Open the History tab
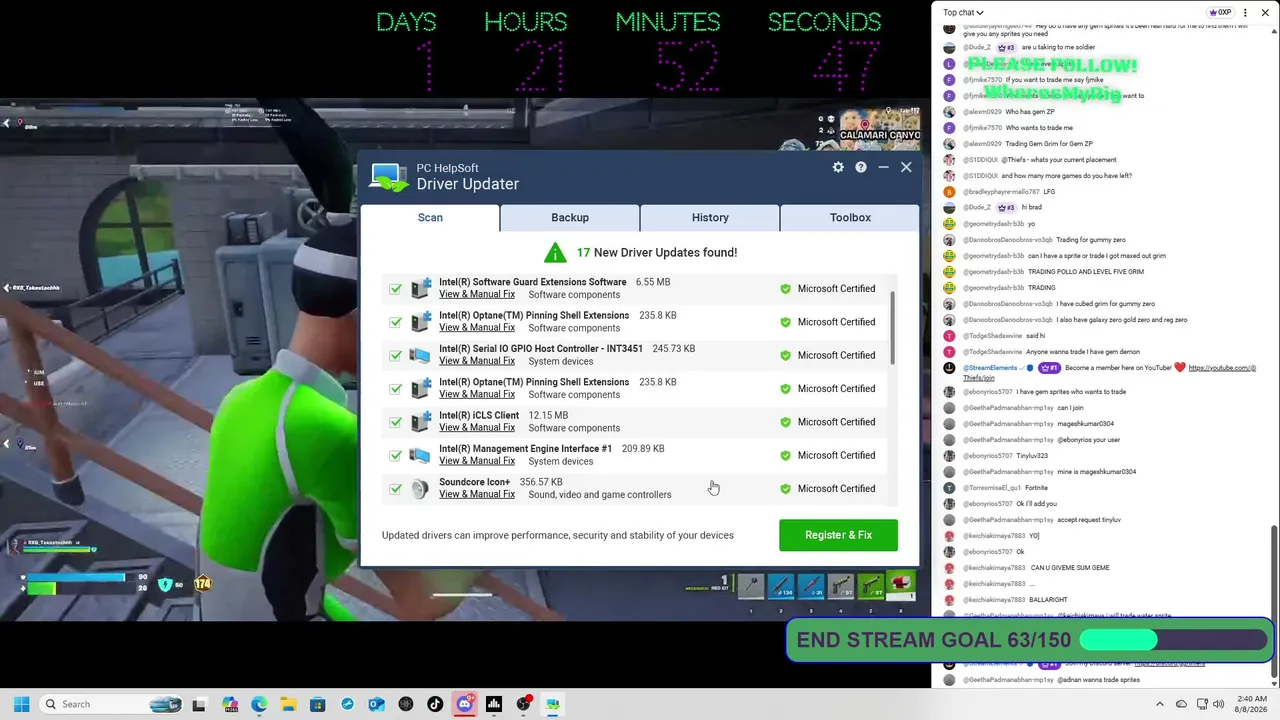Screen dimensions: 1280x720 710,217
